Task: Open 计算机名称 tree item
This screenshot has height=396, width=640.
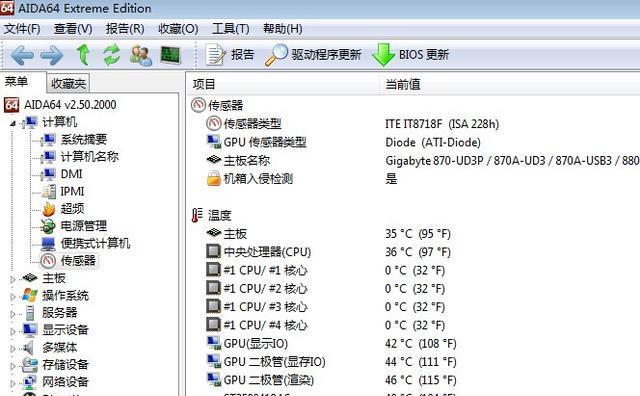Action: (89, 157)
